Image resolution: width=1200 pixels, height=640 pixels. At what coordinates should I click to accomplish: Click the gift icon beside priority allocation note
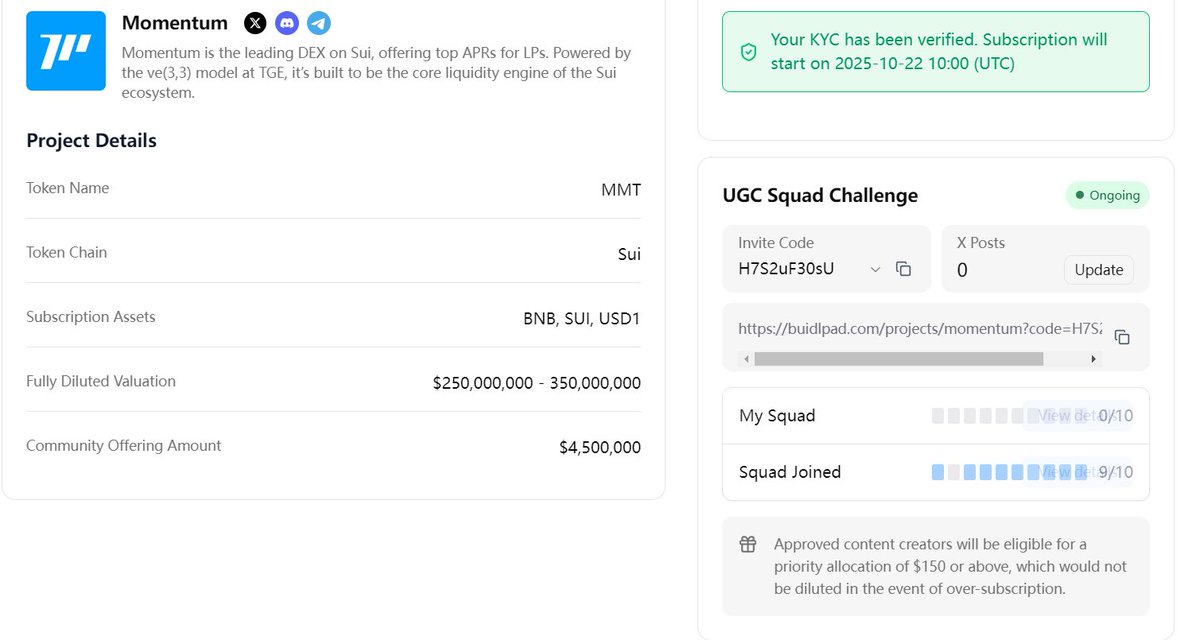coord(748,545)
